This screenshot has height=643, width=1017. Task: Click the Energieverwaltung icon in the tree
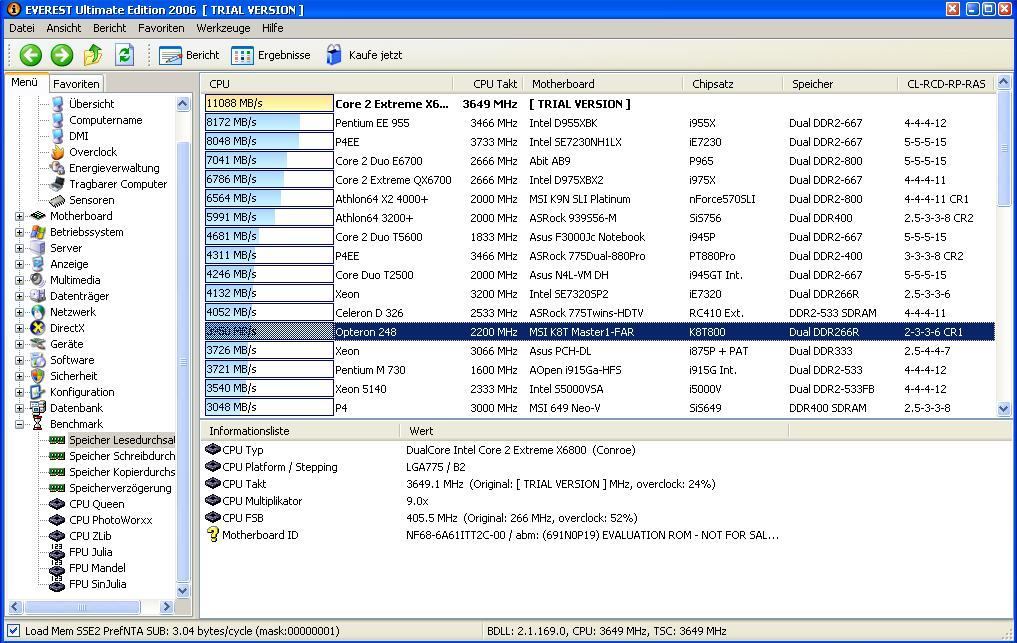pyautogui.click(x=58, y=168)
